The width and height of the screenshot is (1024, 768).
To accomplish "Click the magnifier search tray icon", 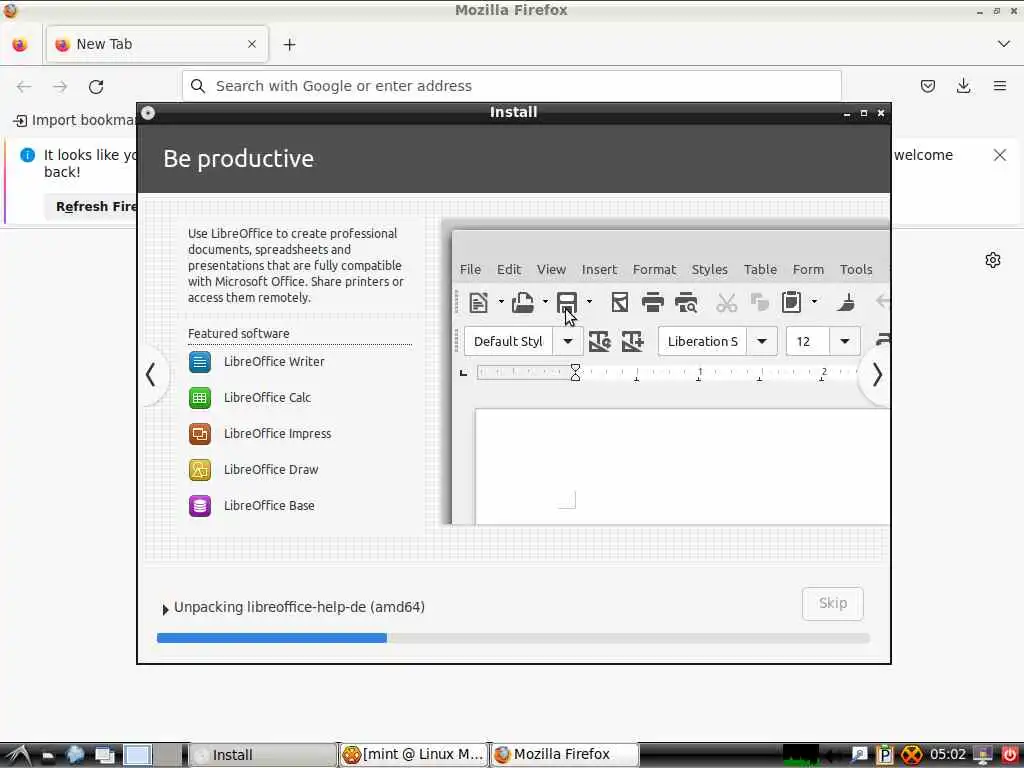I will click(x=859, y=756).
